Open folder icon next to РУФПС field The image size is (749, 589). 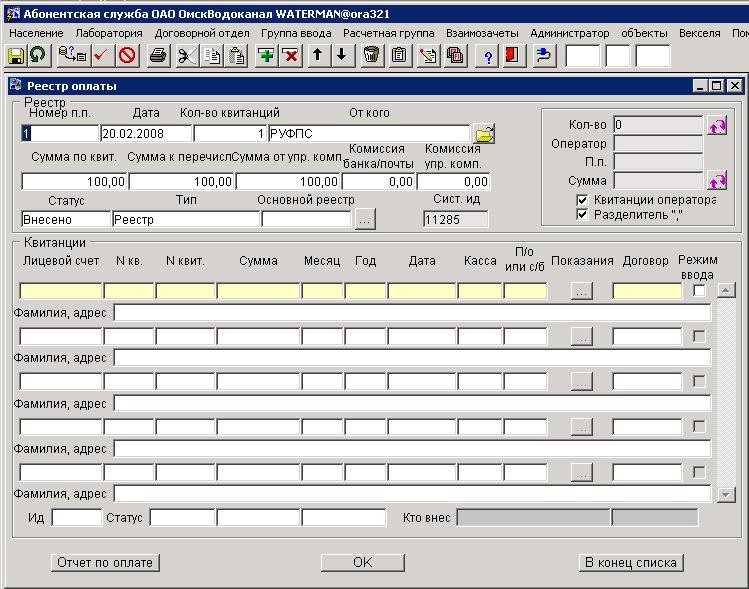[484, 134]
